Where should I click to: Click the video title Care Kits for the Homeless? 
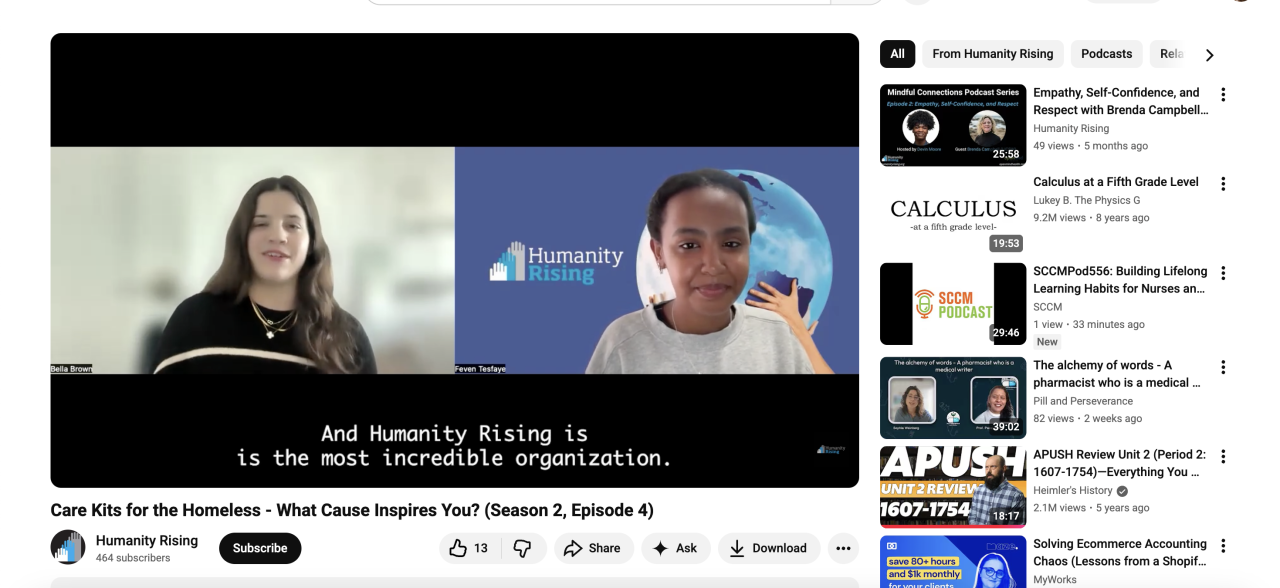pos(352,510)
